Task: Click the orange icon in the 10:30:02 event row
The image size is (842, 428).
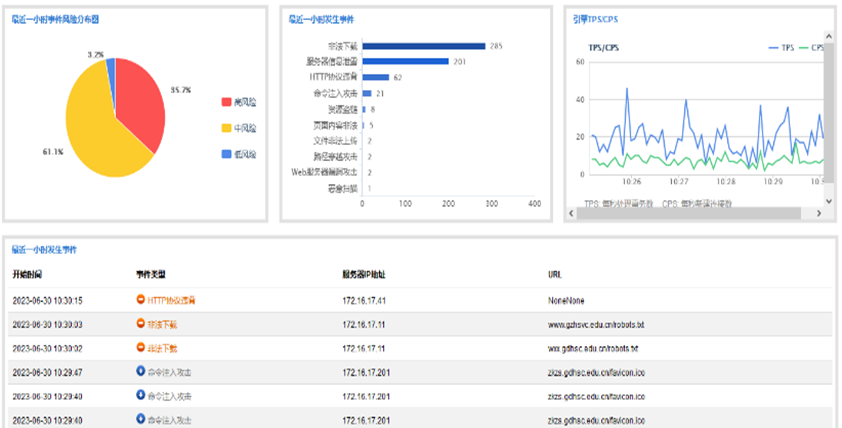Action: pos(141,347)
